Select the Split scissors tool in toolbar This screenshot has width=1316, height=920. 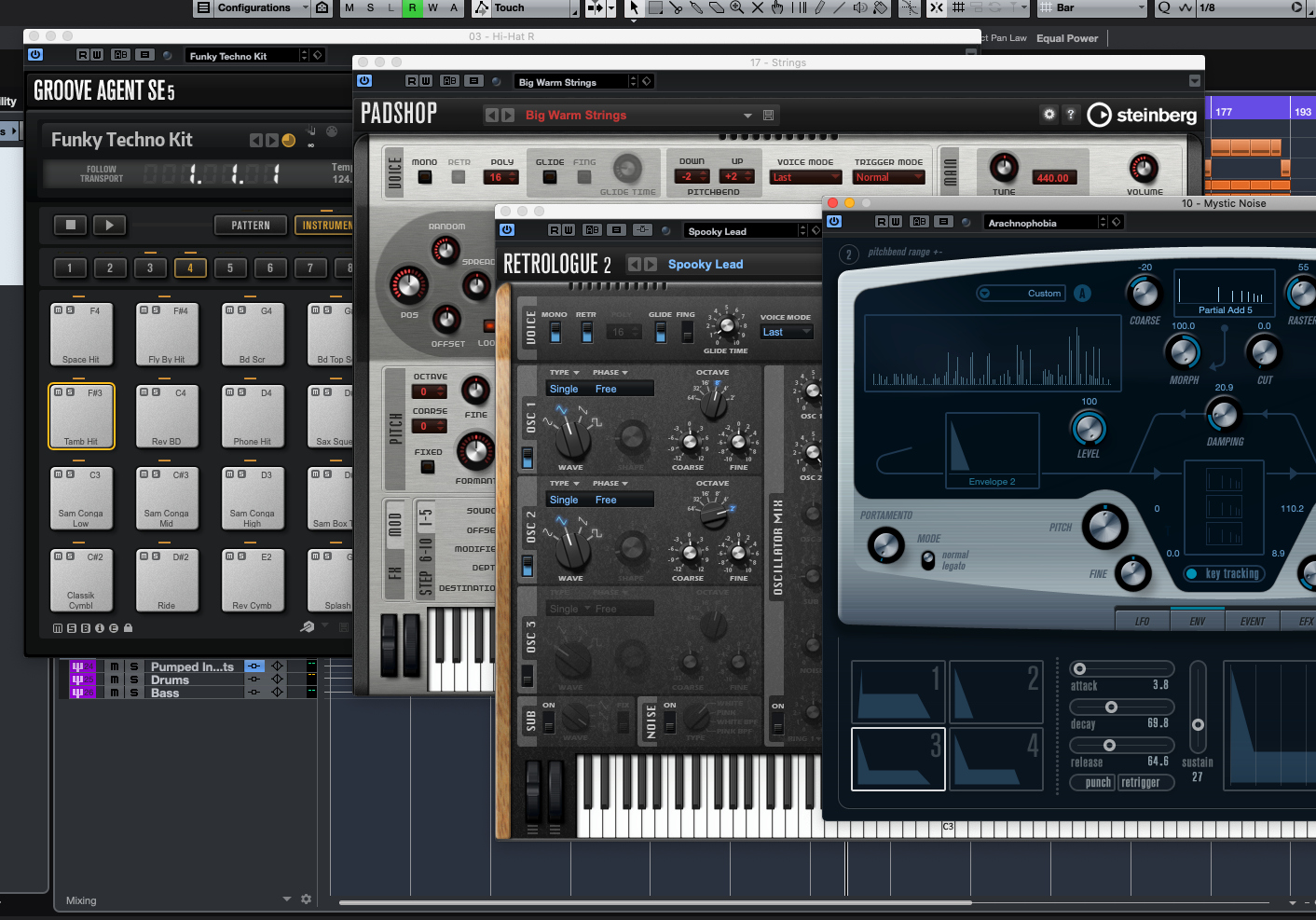coord(676,7)
